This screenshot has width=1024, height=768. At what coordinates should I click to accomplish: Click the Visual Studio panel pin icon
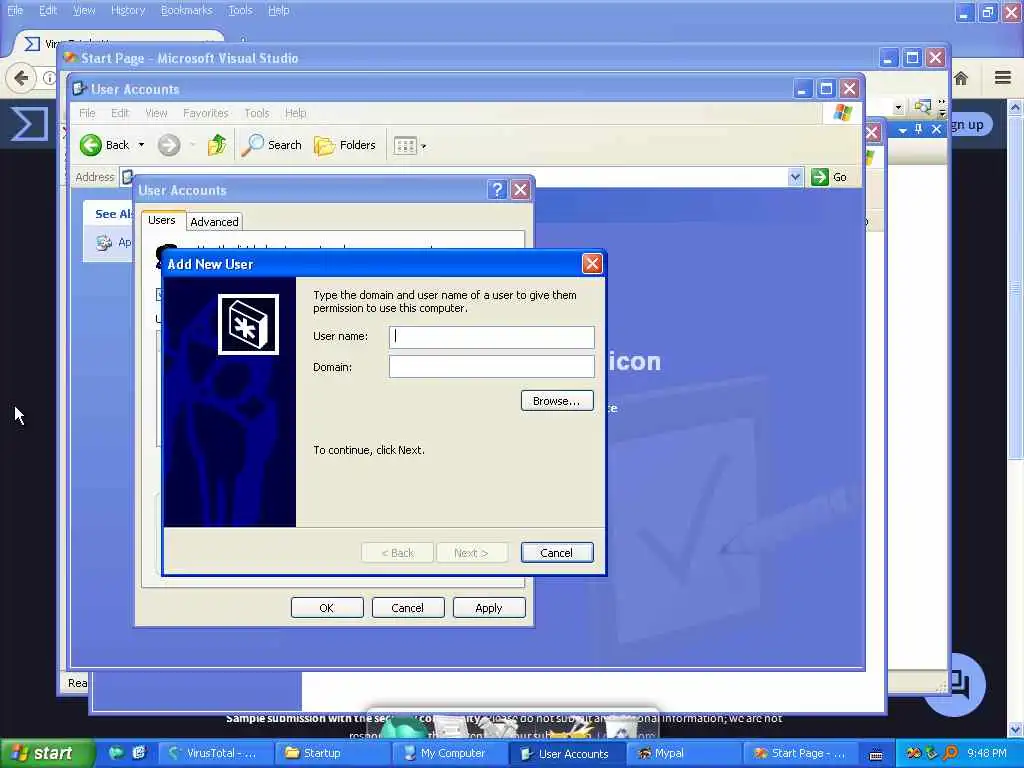point(918,129)
